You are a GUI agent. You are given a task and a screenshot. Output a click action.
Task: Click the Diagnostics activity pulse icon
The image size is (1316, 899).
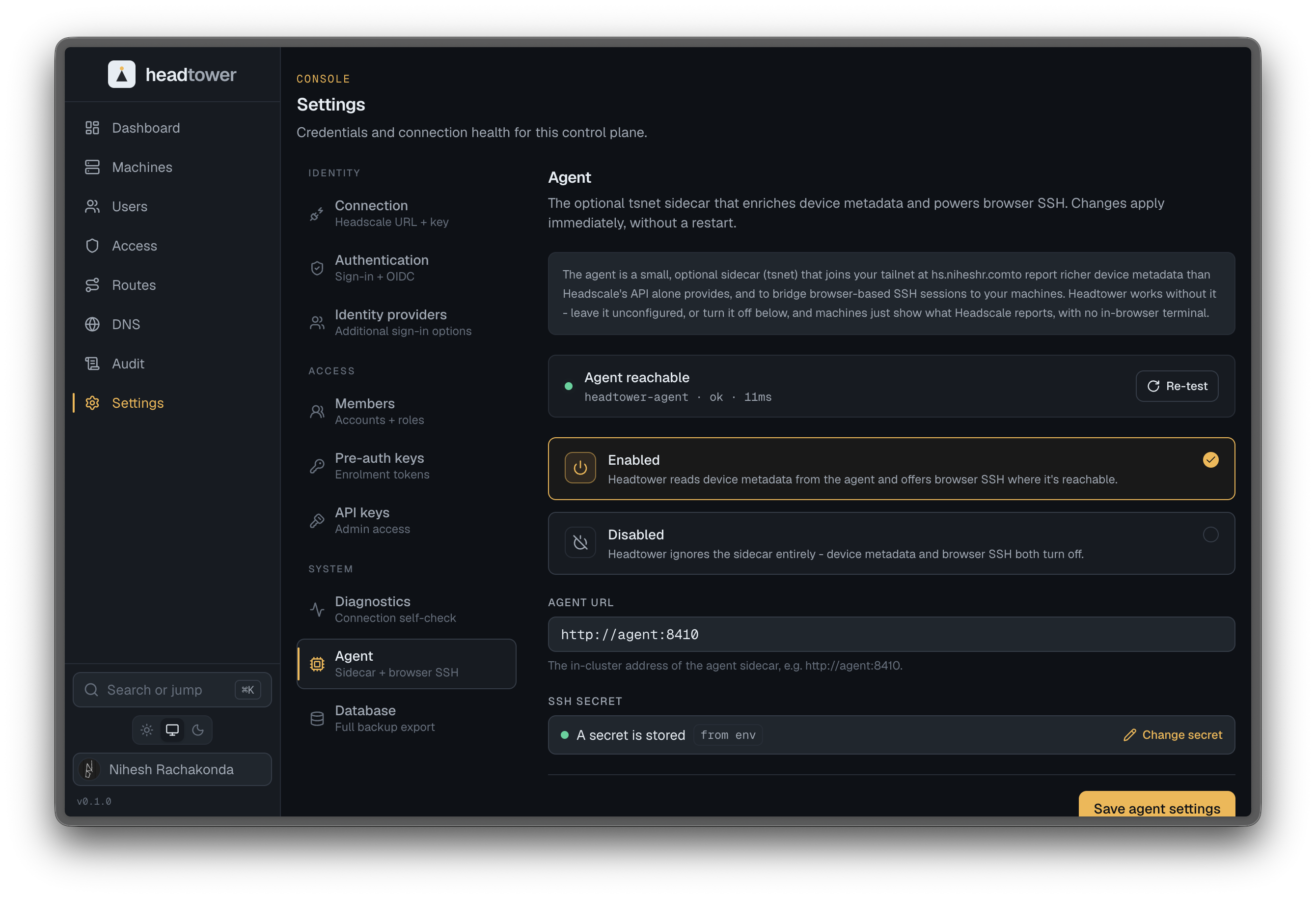(317, 610)
